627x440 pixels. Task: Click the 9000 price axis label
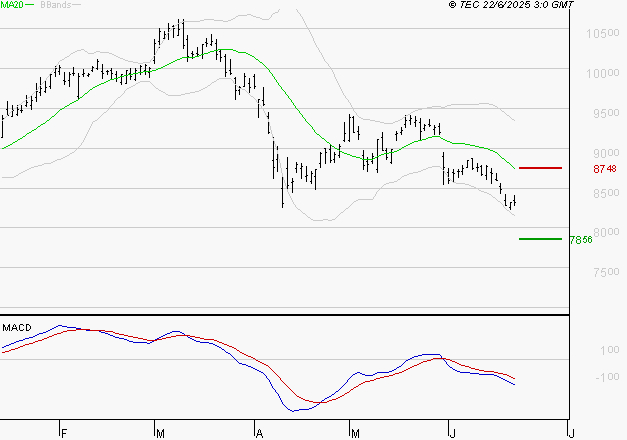606,153
